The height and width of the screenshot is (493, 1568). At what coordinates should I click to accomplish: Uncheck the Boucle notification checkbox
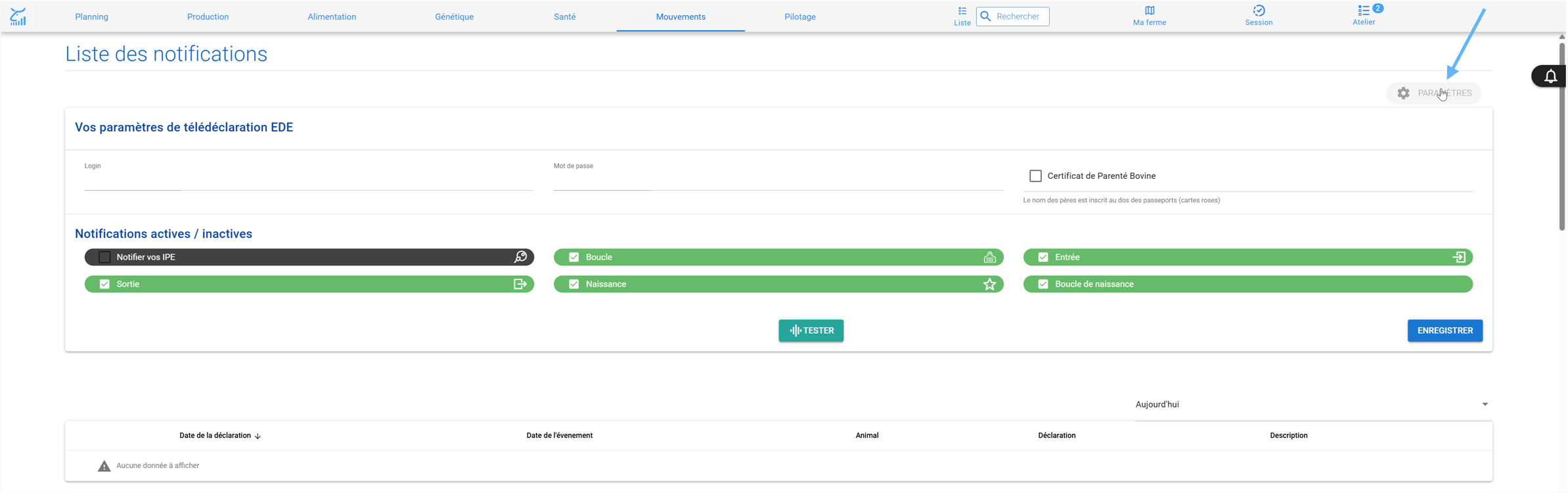[x=573, y=257]
